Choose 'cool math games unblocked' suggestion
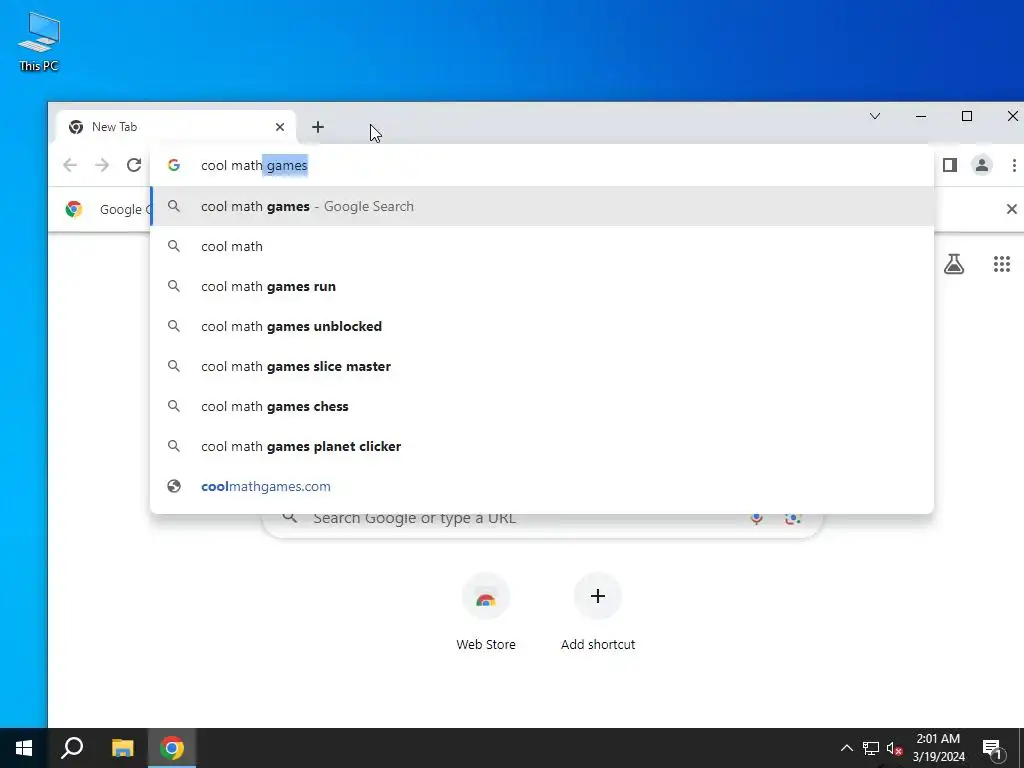Image resolution: width=1024 pixels, height=768 pixels. pyautogui.click(x=542, y=326)
